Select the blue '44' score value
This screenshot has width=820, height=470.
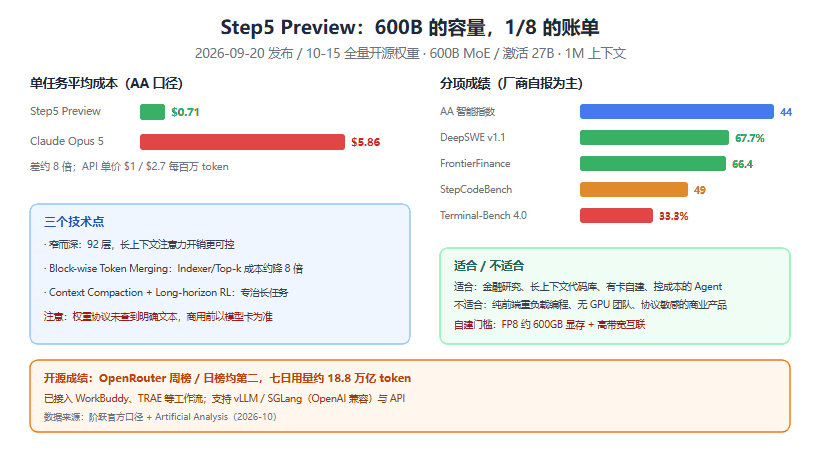[786, 112]
